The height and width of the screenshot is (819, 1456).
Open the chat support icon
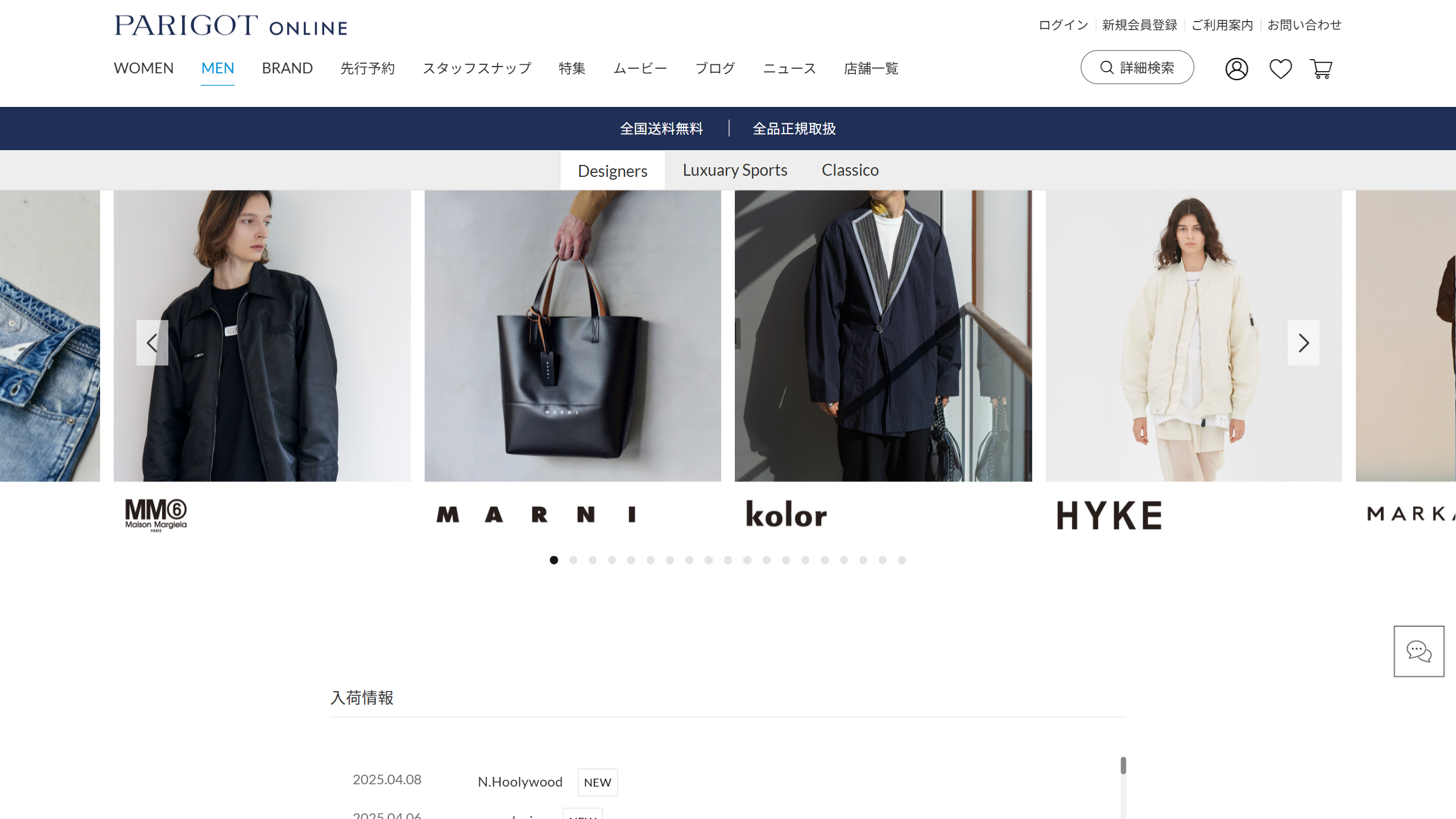click(1419, 651)
